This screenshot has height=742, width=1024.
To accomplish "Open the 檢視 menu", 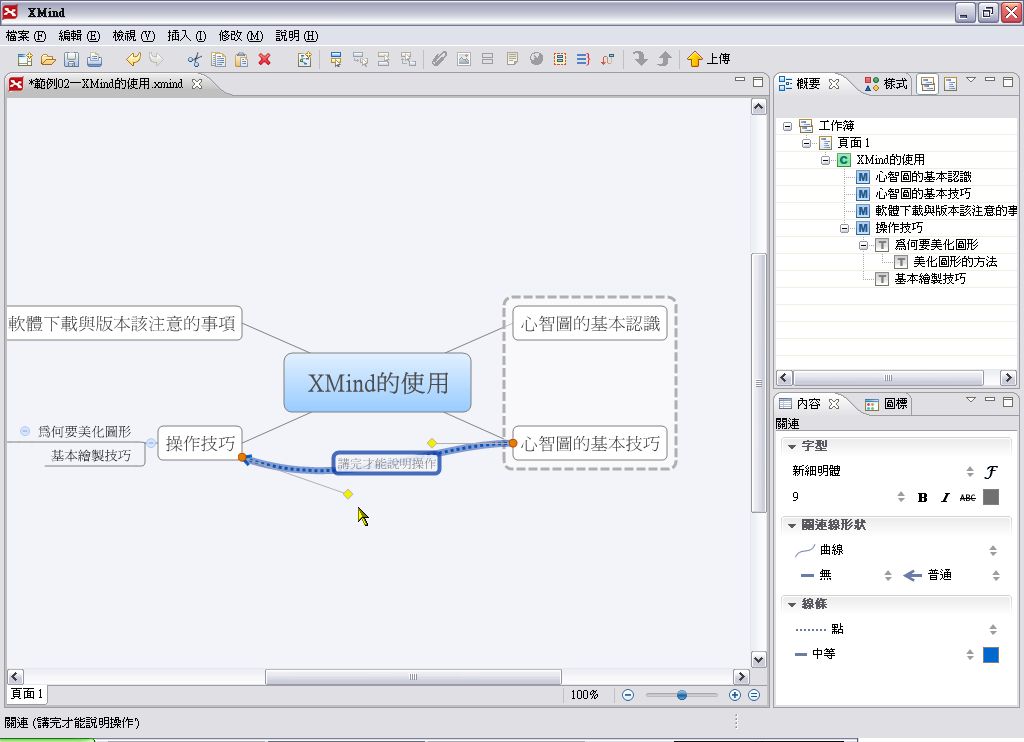I will [134, 36].
